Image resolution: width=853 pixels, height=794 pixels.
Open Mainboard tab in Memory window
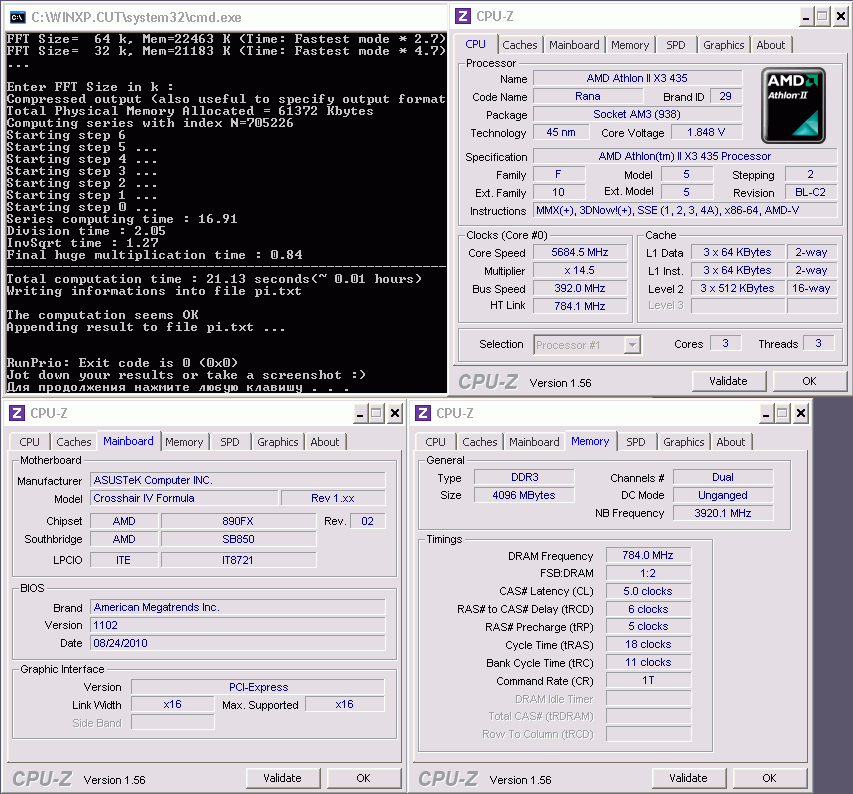pyautogui.click(x=534, y=442)
